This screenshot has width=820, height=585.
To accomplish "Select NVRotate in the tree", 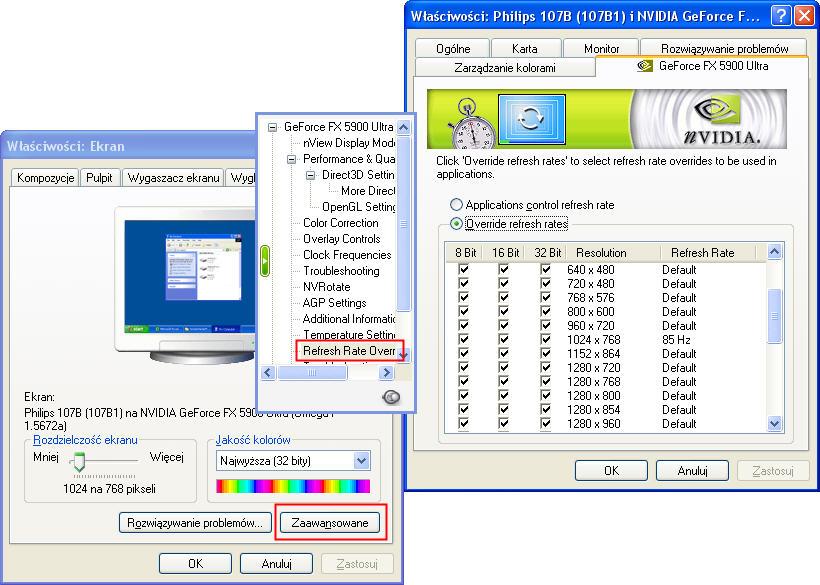I will coord(327,286).
